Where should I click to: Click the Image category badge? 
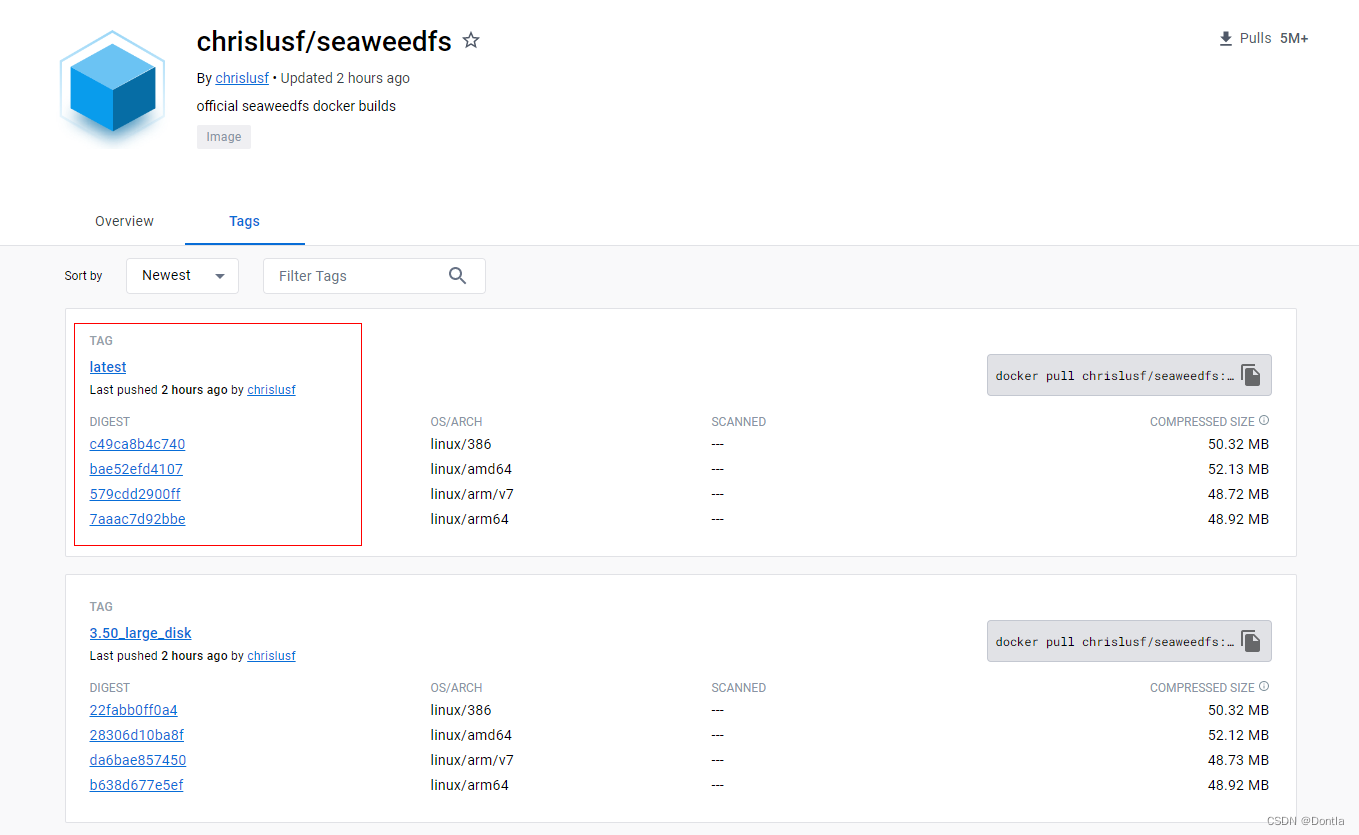(223, 136)
